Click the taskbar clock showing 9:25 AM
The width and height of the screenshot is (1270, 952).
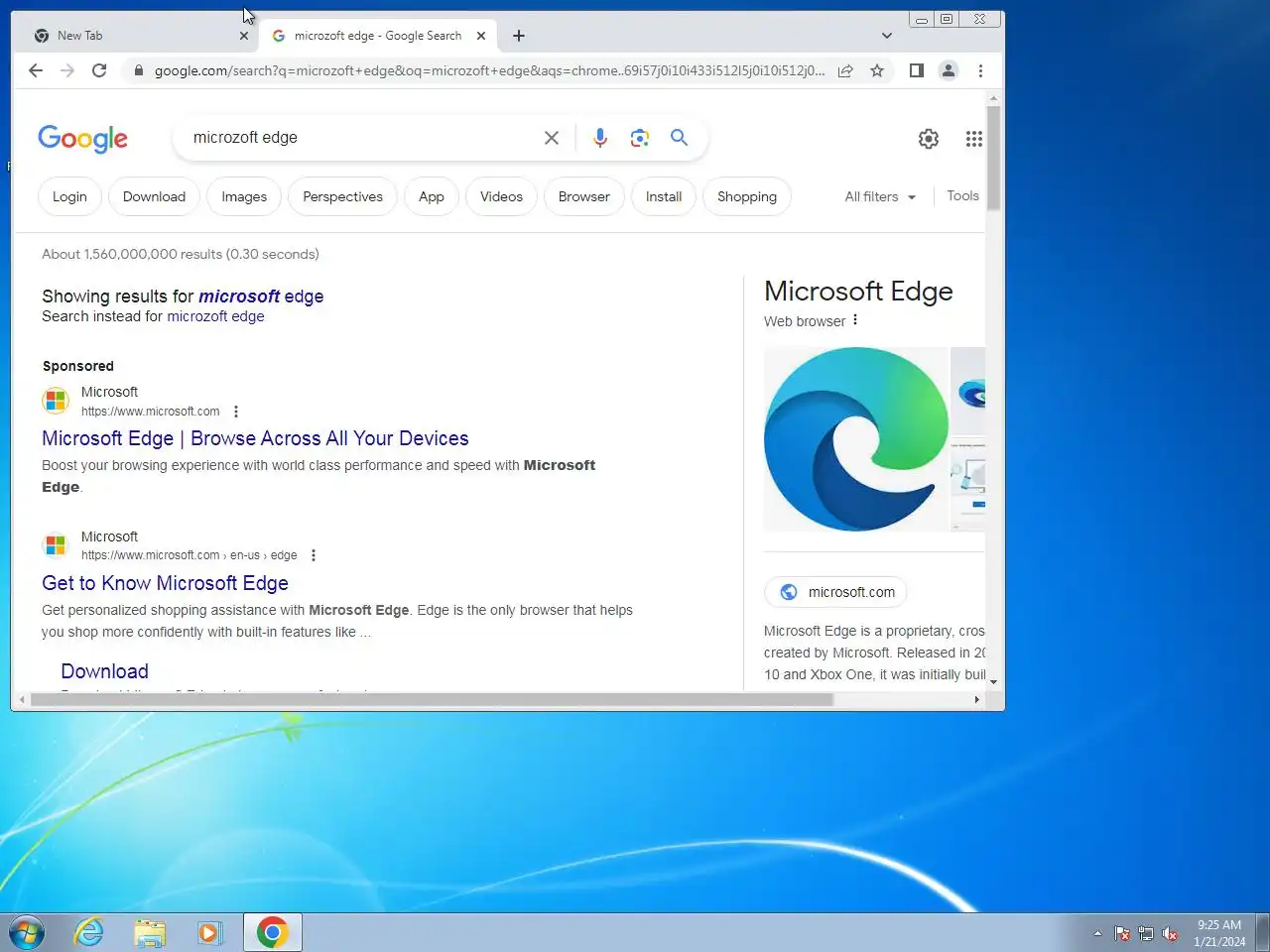1218,933
